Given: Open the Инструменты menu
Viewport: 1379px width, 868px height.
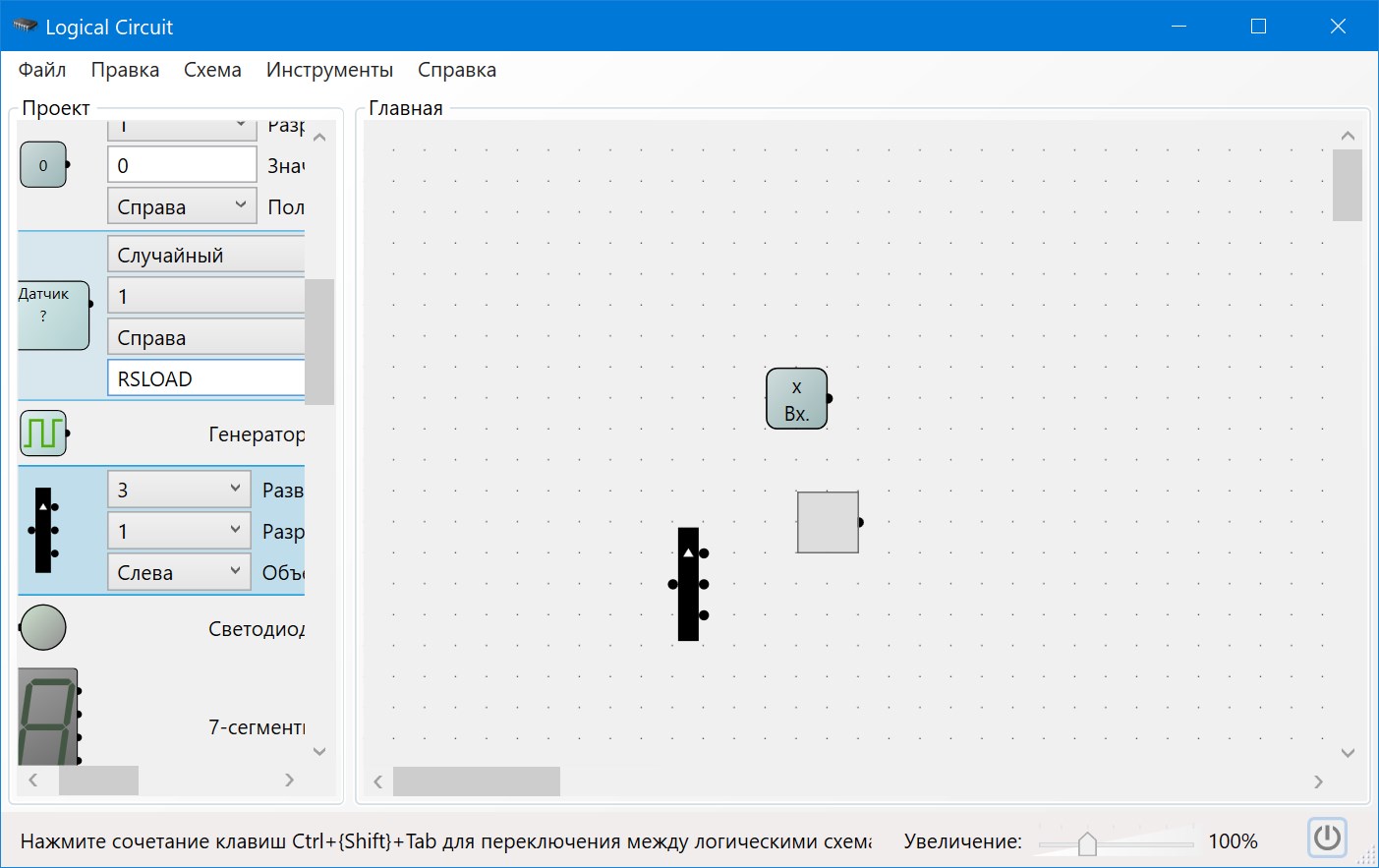Looking at the screenshot, I should pos(328,69).
